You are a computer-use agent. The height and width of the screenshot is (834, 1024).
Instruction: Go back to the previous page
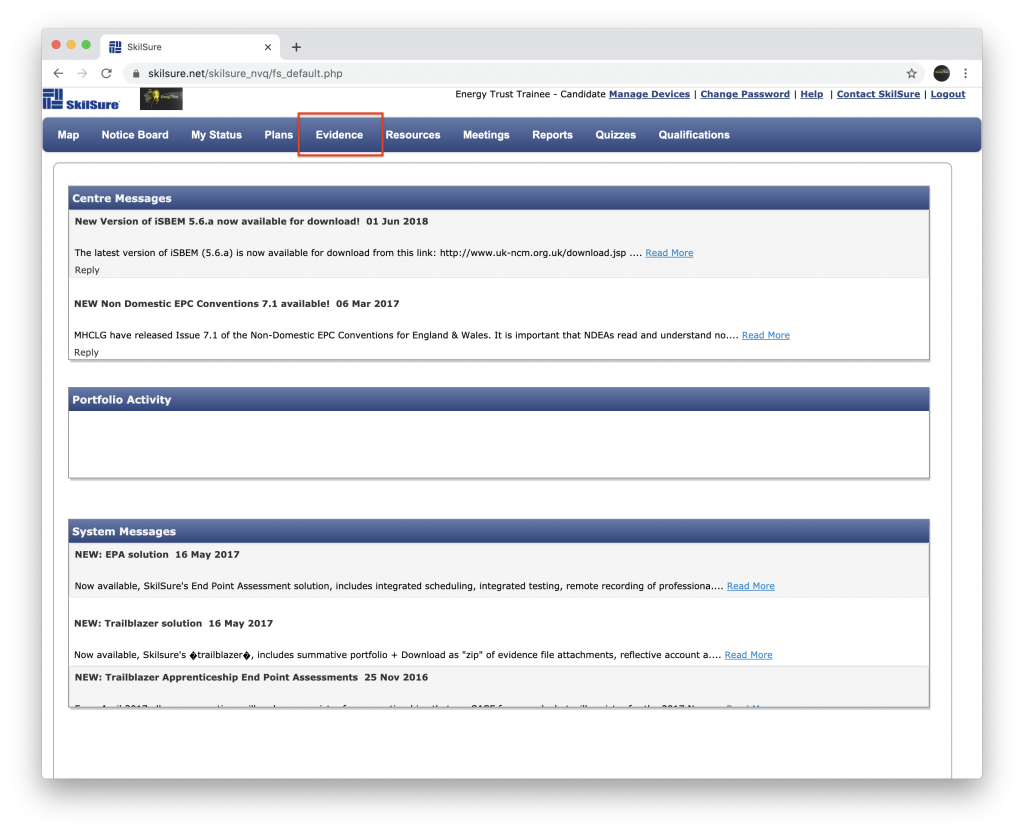click(x=58, y=73)
